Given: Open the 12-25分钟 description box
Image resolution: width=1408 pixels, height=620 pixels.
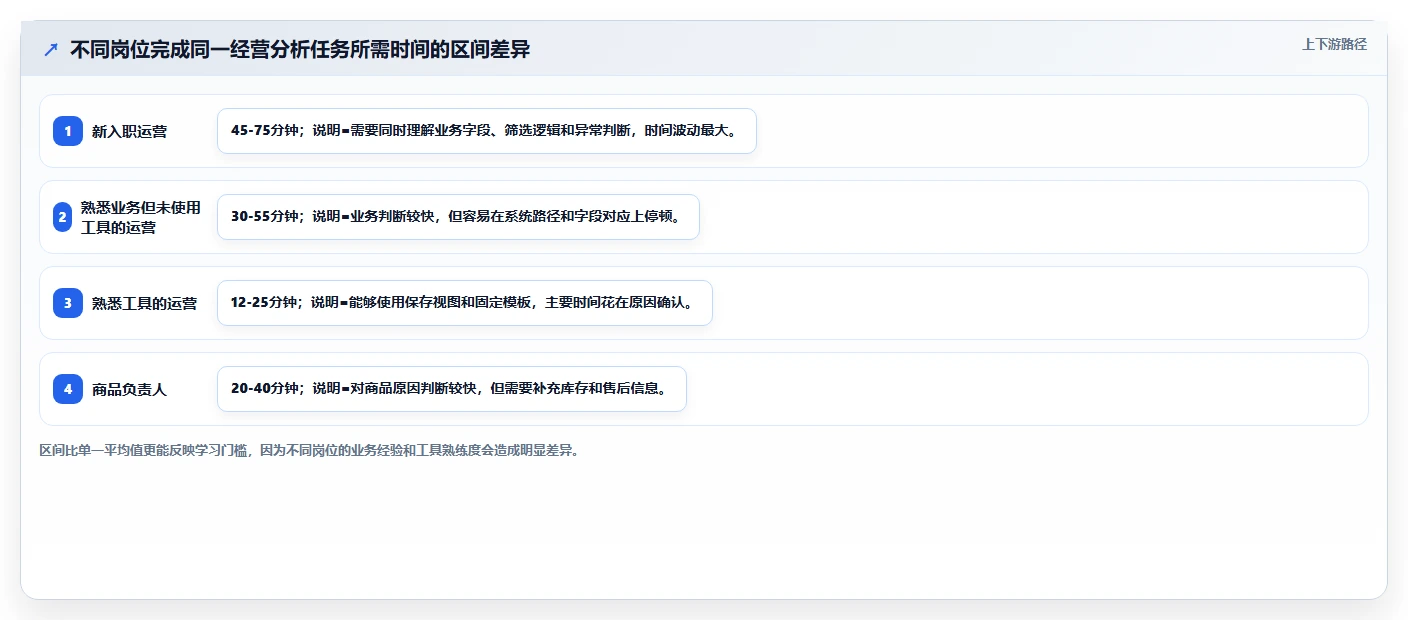Looking at the screenshot, I should tap(465, 303).
